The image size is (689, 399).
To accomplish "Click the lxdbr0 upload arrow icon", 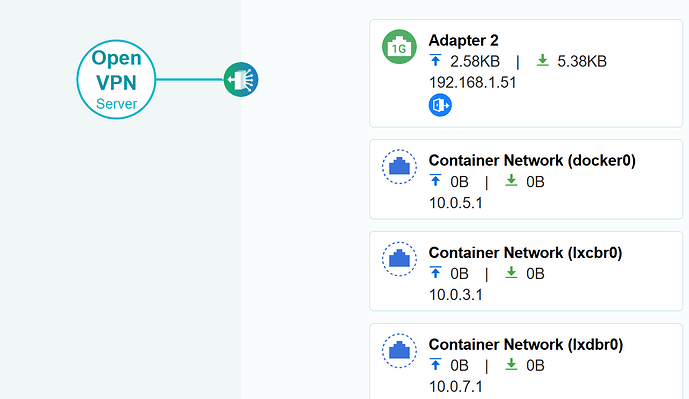I will pos(435,364).
